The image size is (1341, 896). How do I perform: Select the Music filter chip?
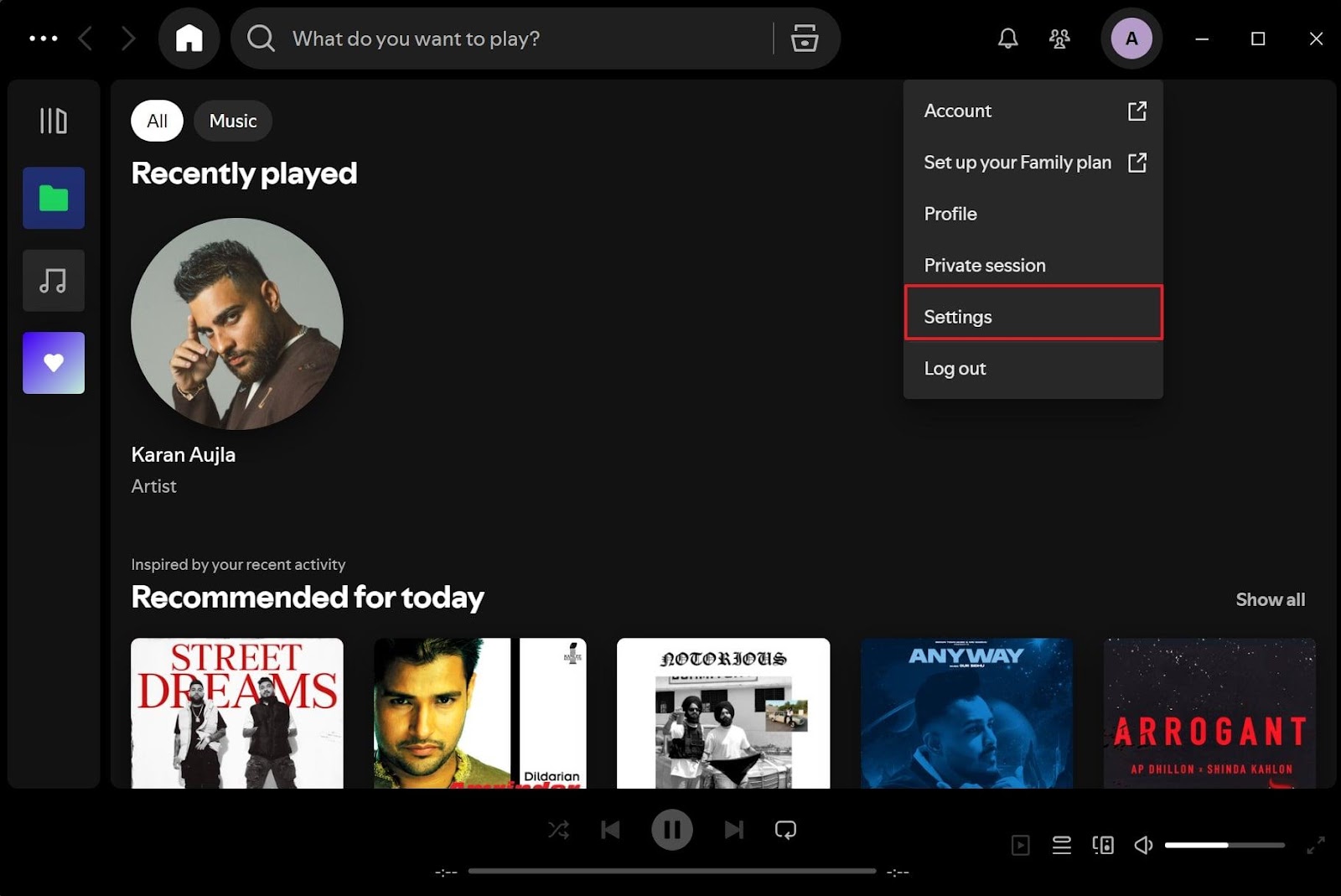click(x=233, y=121)
